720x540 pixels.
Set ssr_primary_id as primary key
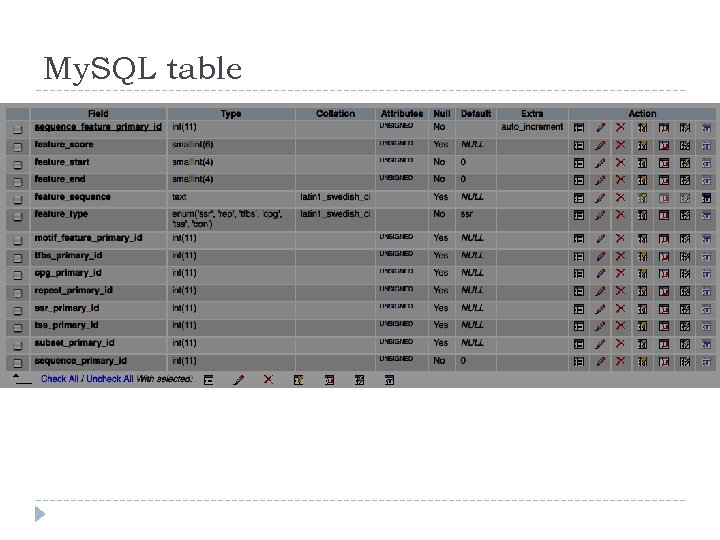point(642,309)
